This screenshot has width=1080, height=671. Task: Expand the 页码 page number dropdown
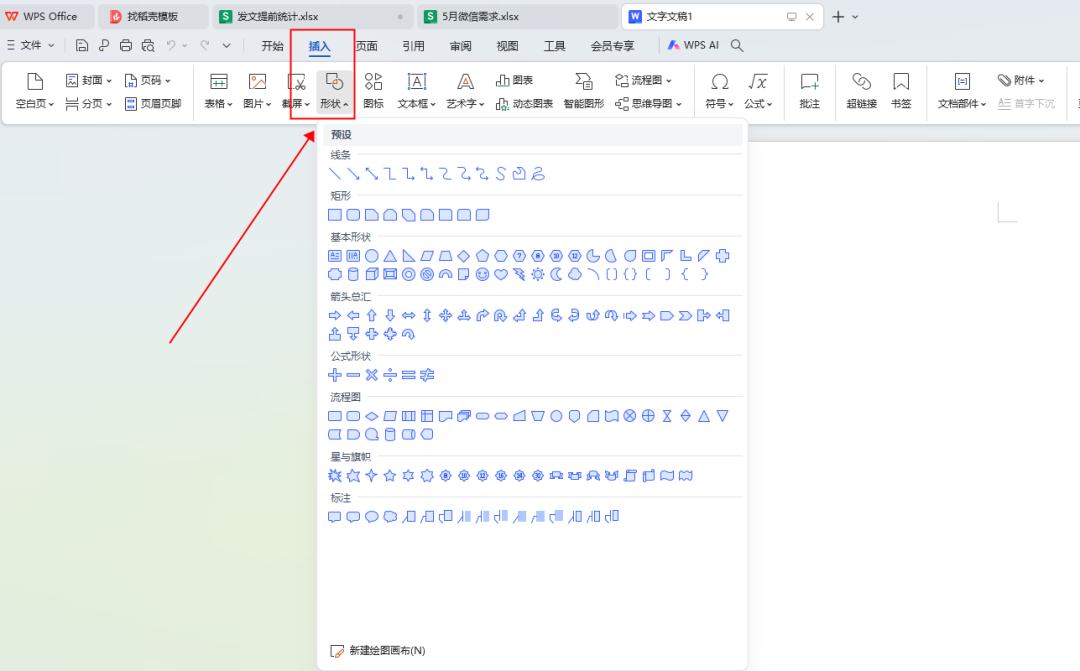click(x=147, y=81)
